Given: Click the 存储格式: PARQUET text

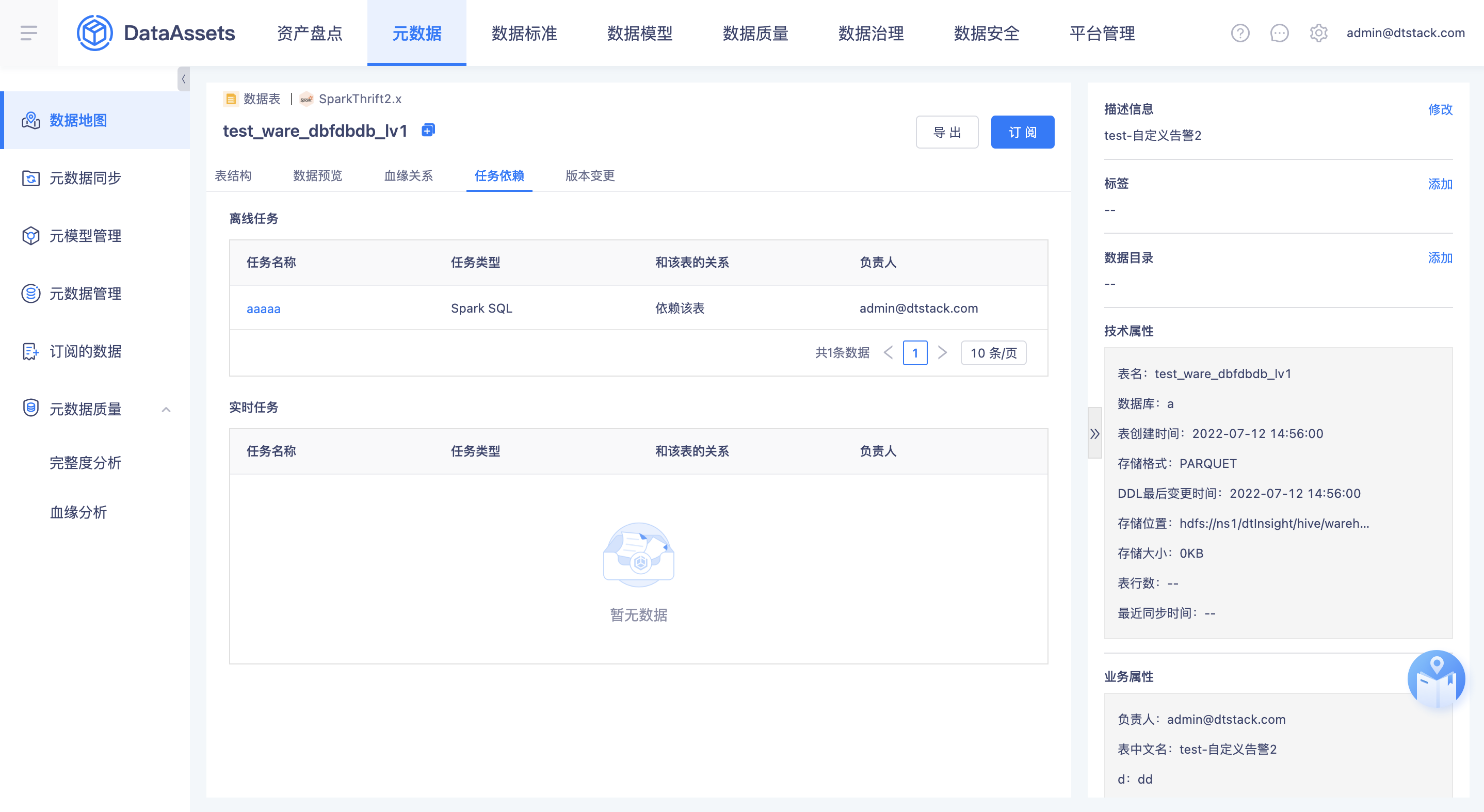Looking at the screenshot, I should [x=1177, y=464].
